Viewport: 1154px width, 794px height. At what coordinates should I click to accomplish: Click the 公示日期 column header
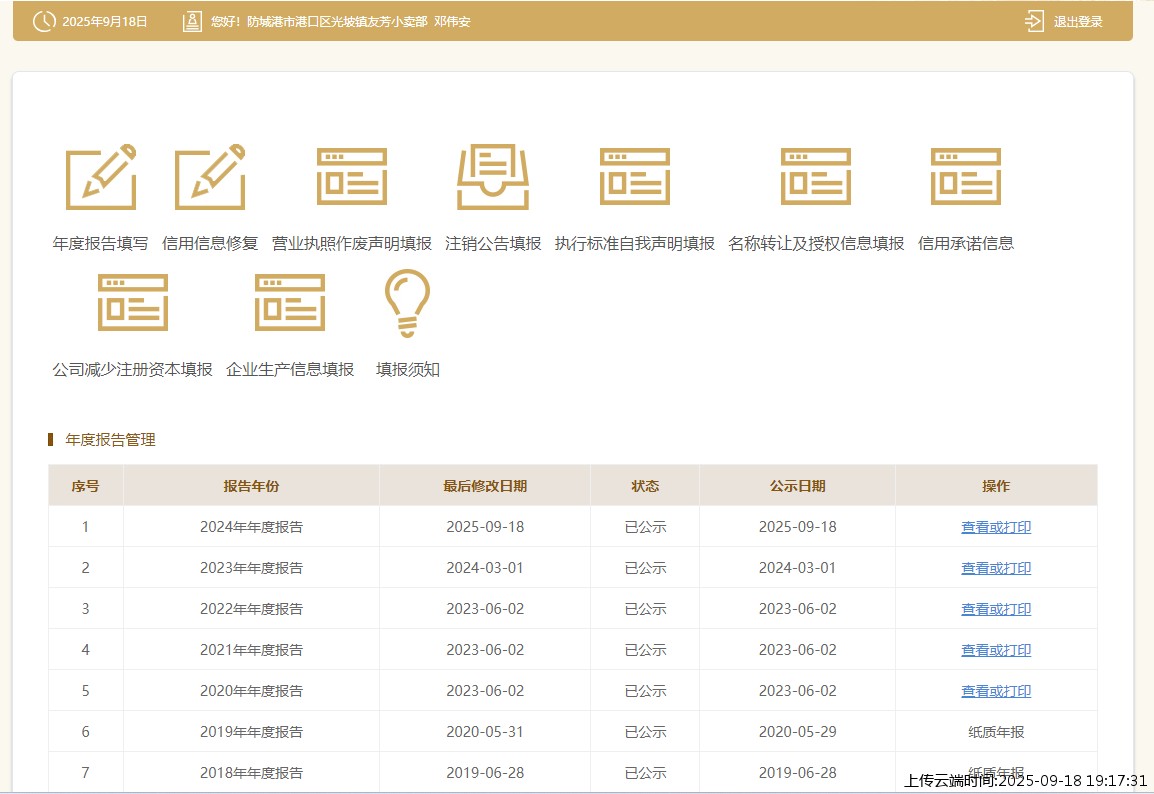(x=797, y=486)
